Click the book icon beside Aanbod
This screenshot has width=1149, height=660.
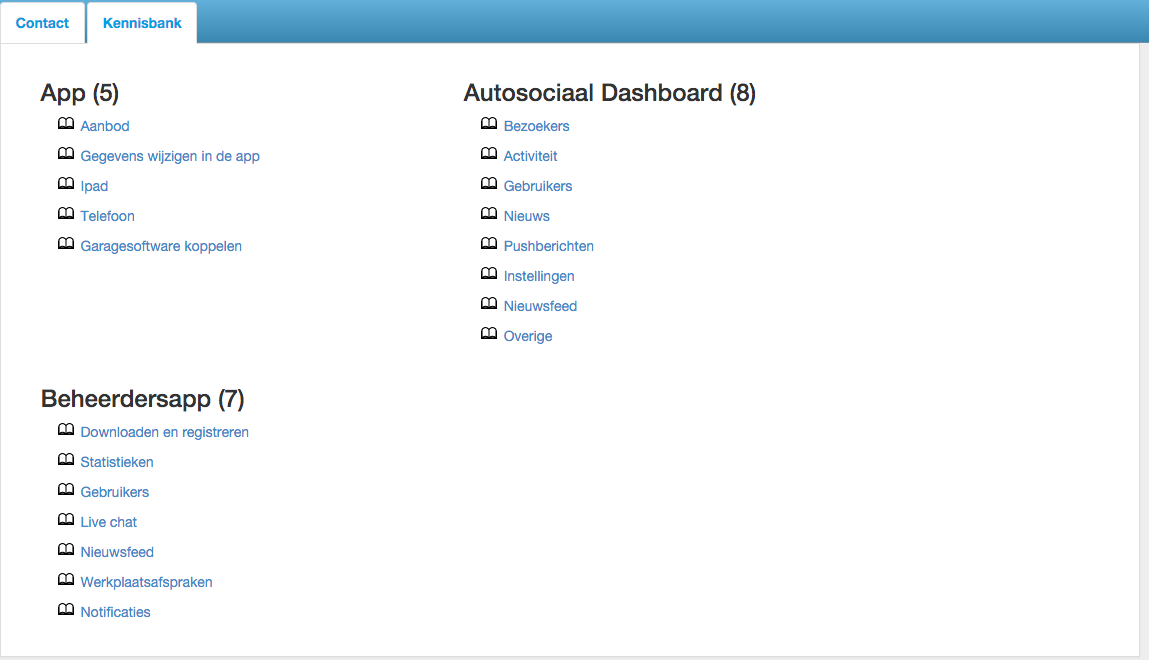pos(66,124)
